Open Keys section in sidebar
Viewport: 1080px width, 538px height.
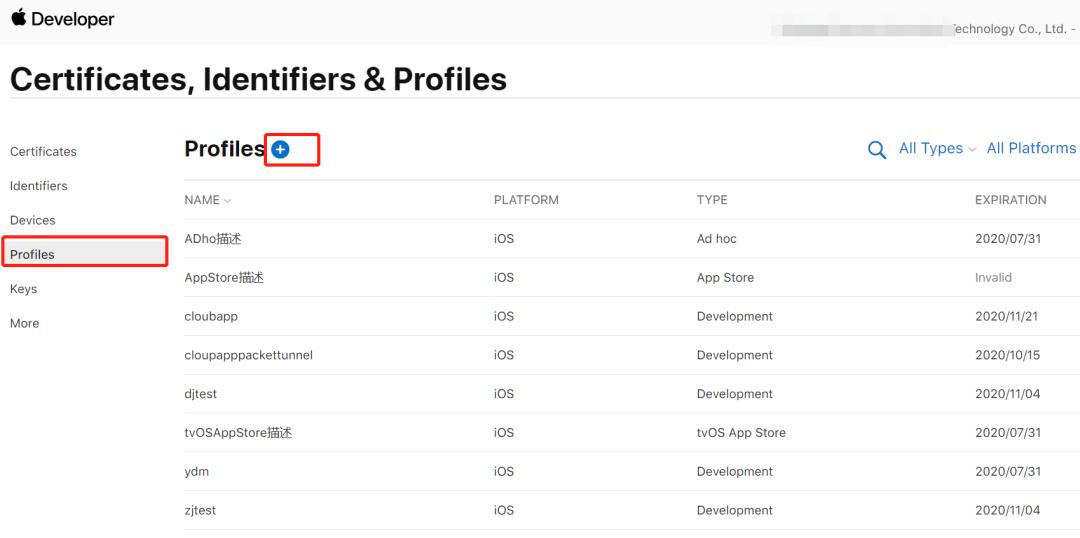coord(24,289)
